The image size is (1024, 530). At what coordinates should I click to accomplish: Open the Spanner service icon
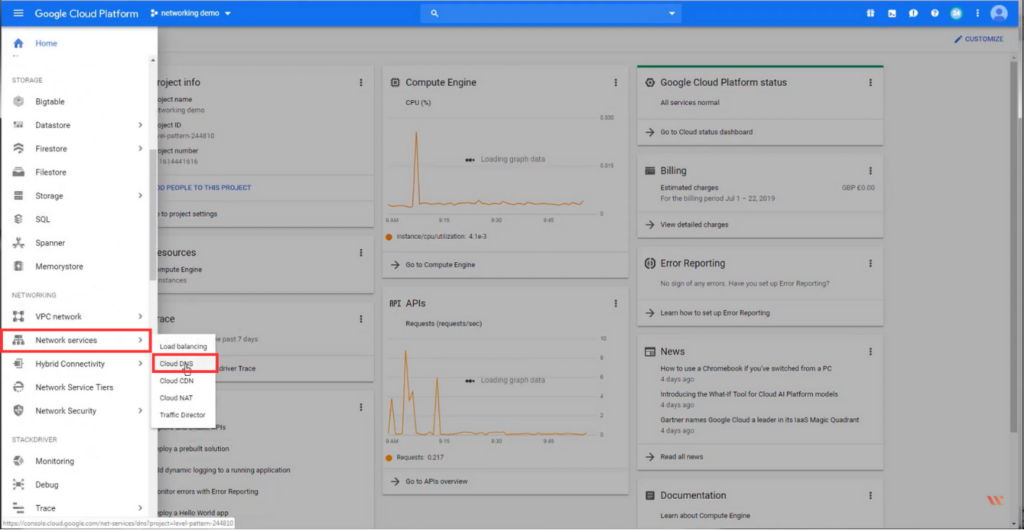pyautogui.click(x=19, y=243)
